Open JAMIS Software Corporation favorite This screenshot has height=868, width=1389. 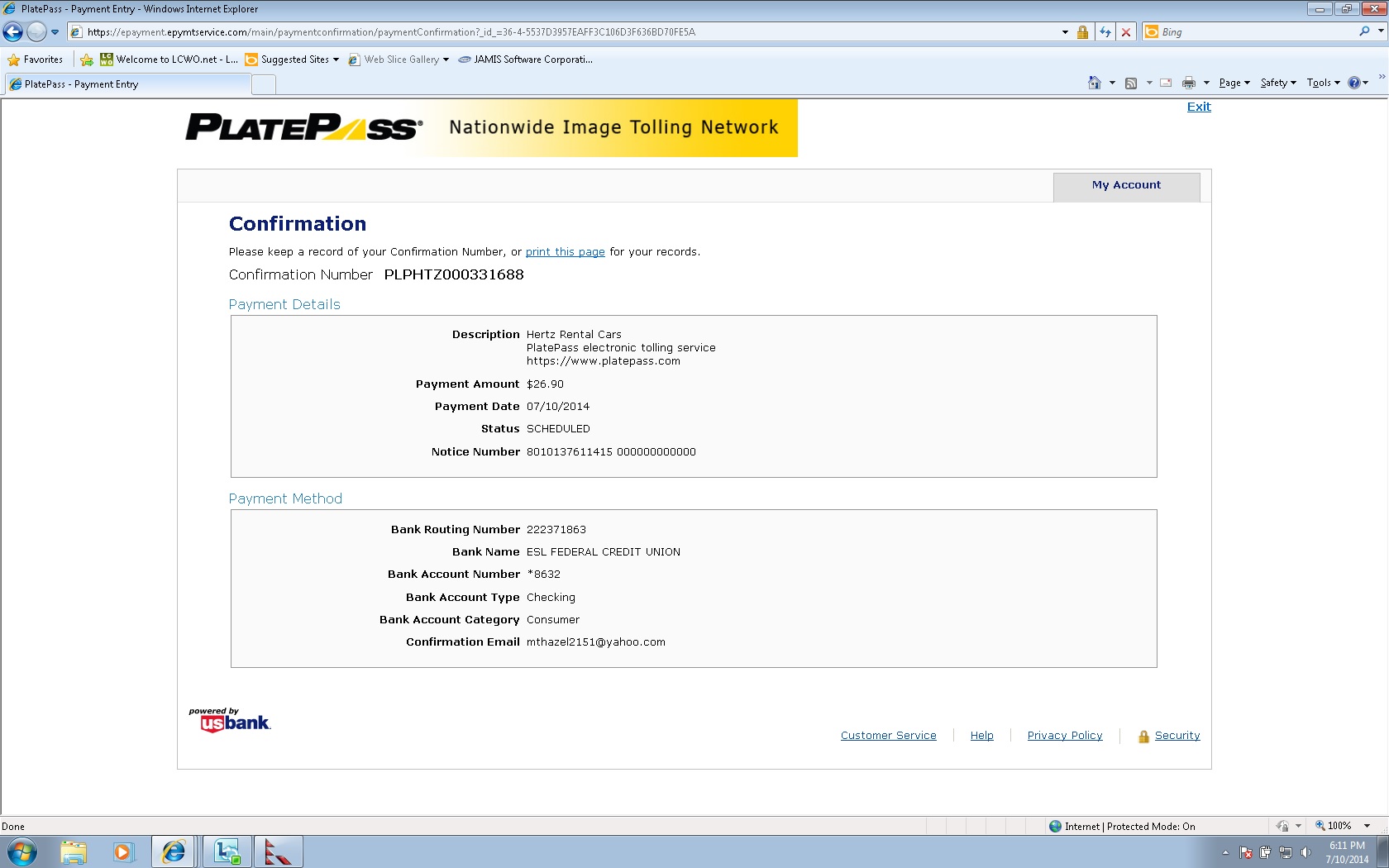(x=525, y=60)
